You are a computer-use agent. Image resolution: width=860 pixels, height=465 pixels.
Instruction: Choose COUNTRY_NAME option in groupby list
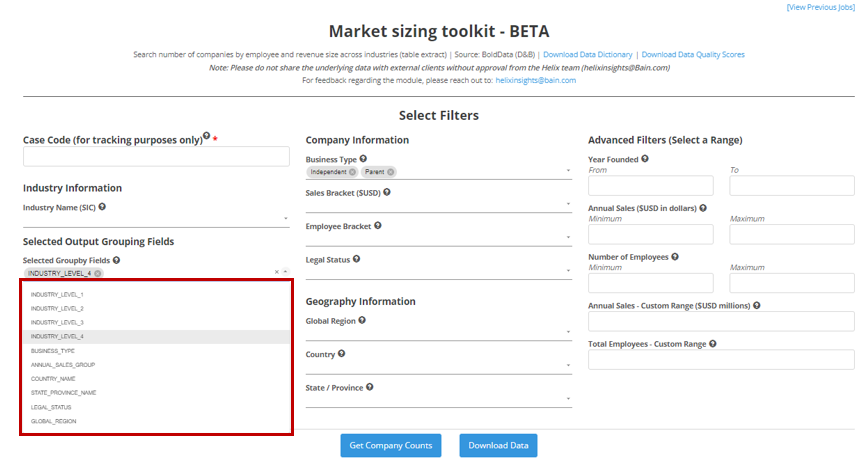[x=53, y=379]
